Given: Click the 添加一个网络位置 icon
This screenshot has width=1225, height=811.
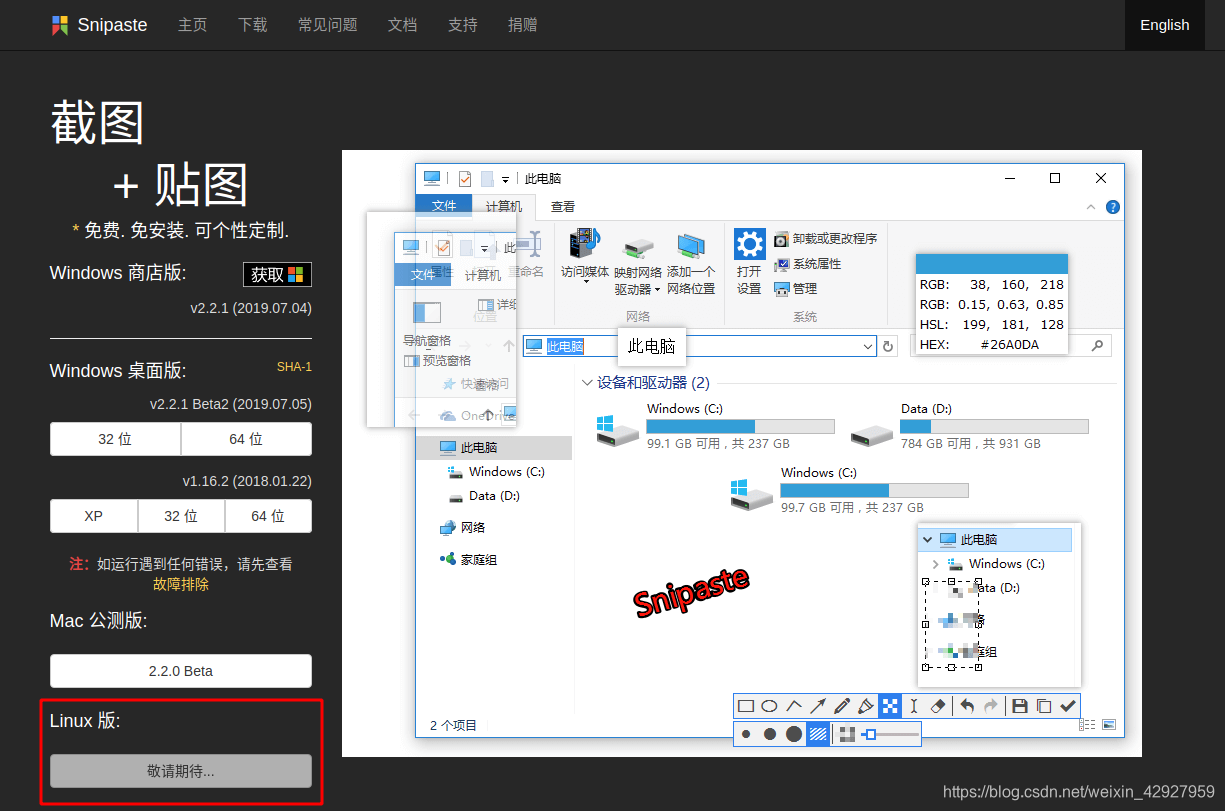Looking at the screenshot, I should click(x=691, y=245).
